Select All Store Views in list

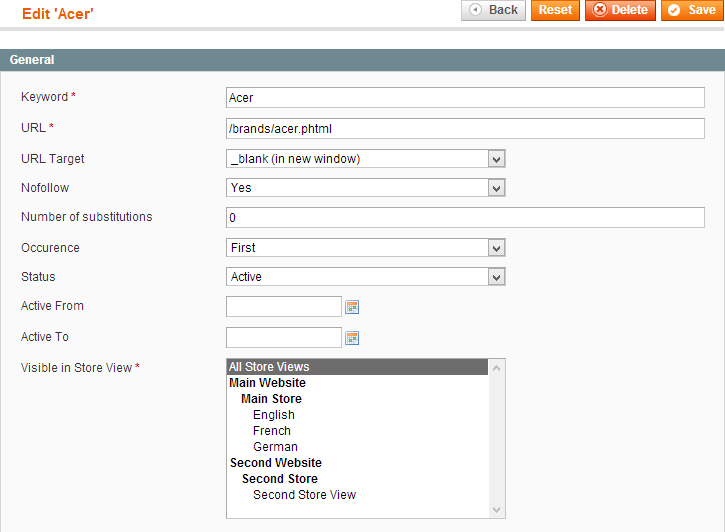tap(357, 367)
